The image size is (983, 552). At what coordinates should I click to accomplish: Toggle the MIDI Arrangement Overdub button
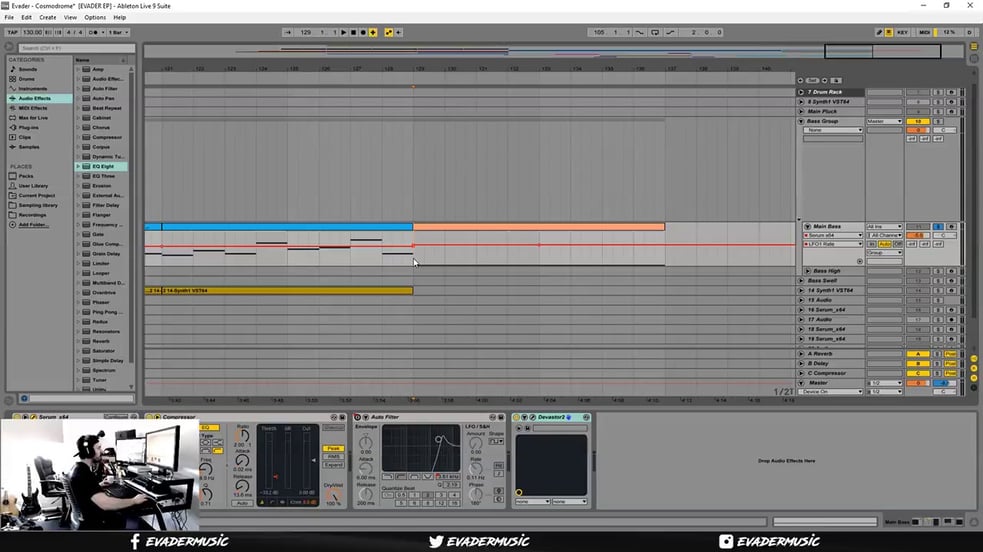click(373, 32)
